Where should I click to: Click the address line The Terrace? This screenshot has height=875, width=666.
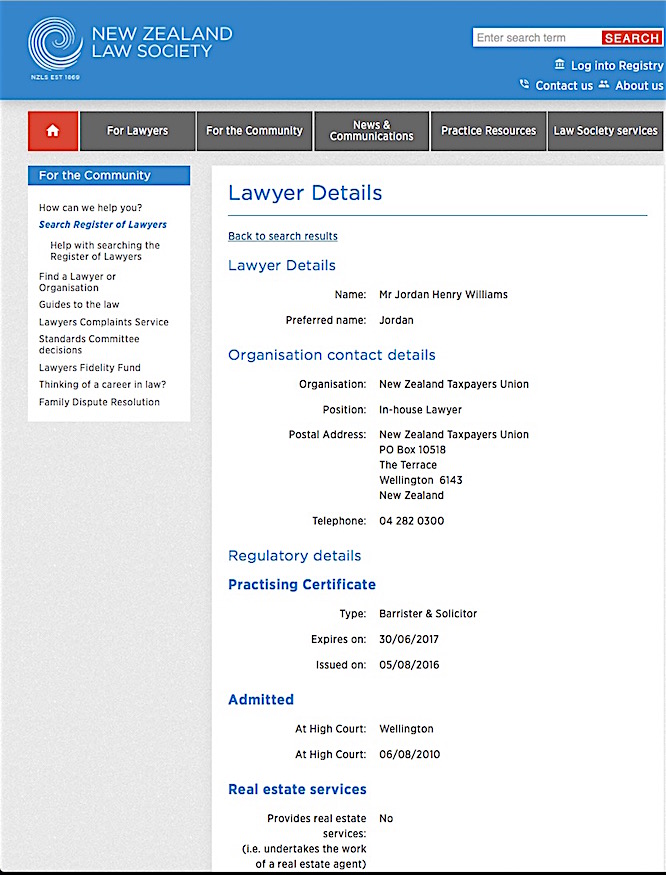point(408,465)
